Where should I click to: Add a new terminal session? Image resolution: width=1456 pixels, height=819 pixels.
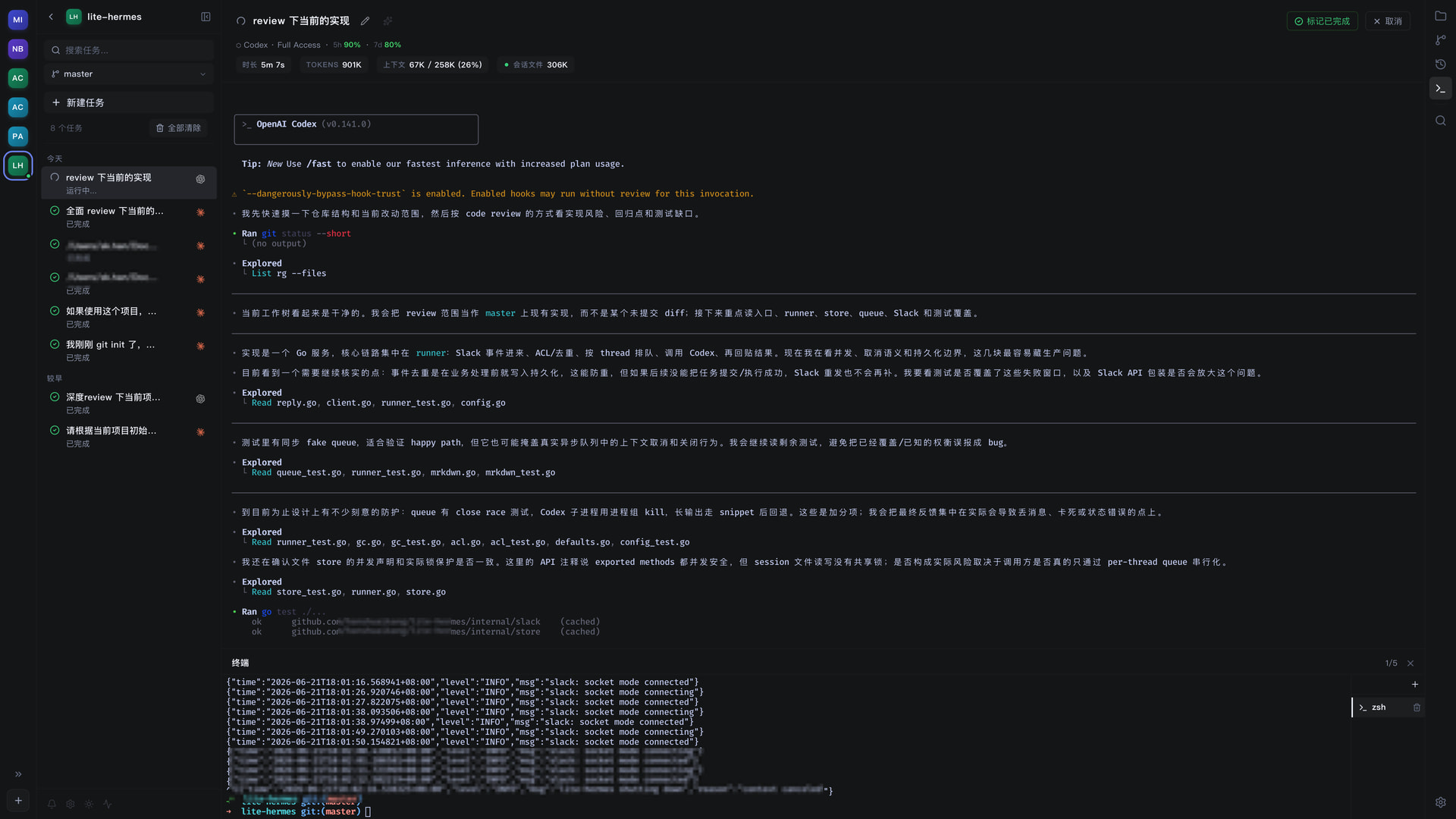point(1415,685)
